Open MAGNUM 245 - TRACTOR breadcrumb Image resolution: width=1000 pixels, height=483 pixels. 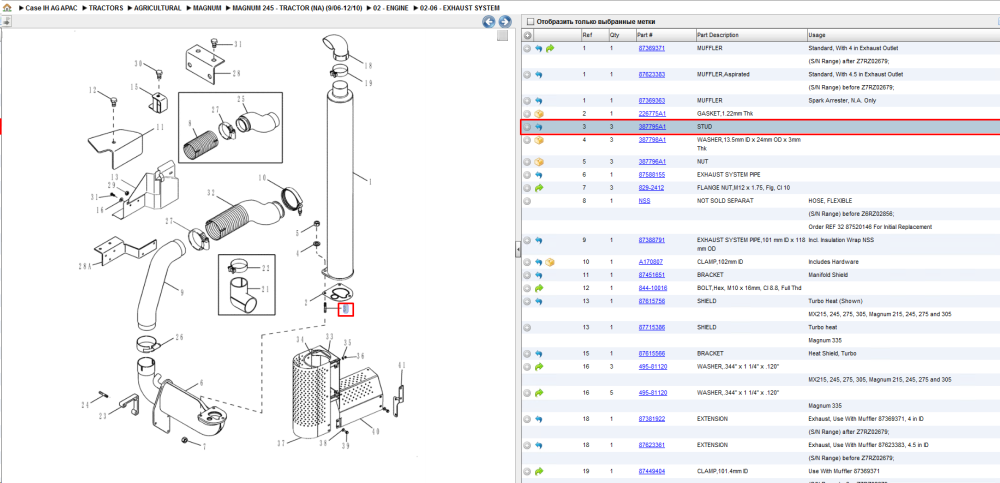pyautogui.click(x=298, y=8)
